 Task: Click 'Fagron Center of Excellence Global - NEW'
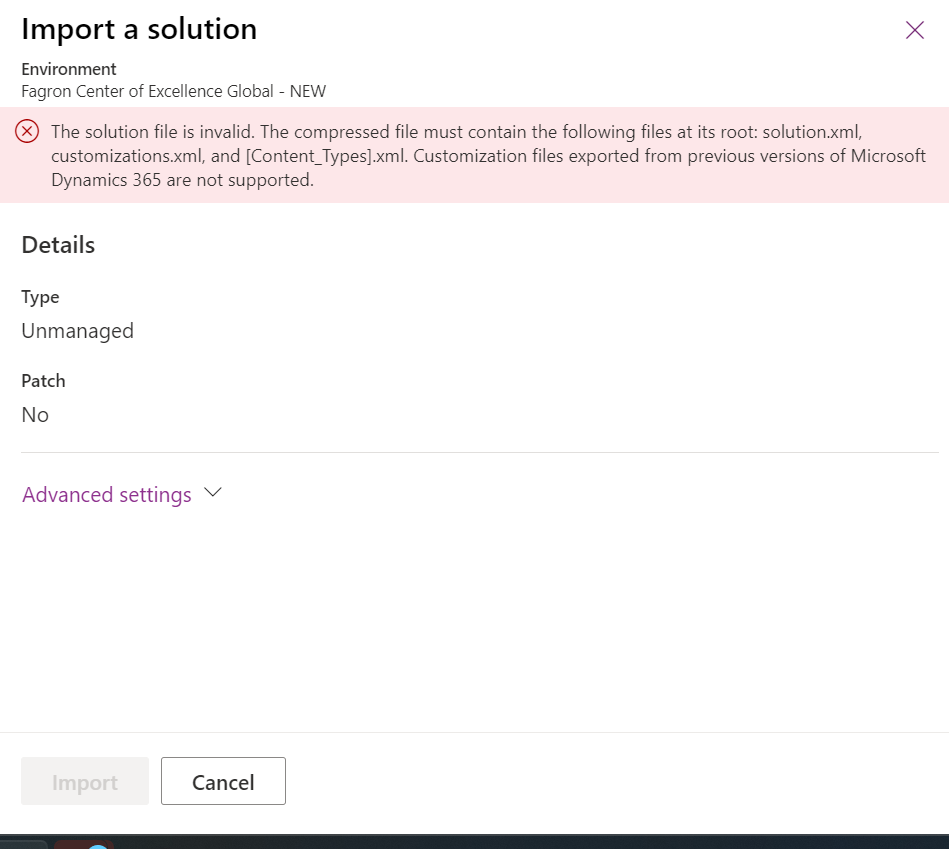pos(174,91)
